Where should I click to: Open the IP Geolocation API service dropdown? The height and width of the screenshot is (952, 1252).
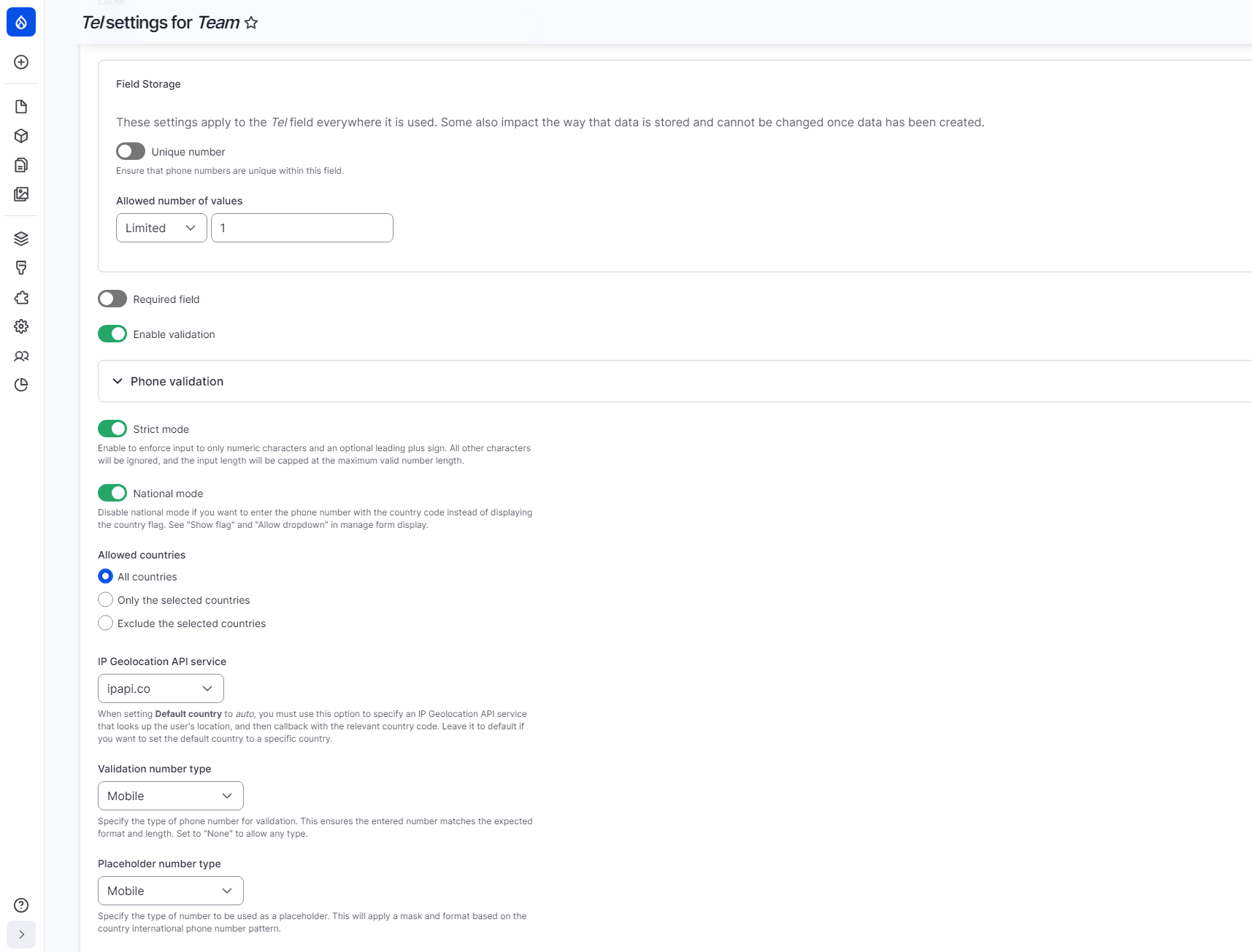161,688
